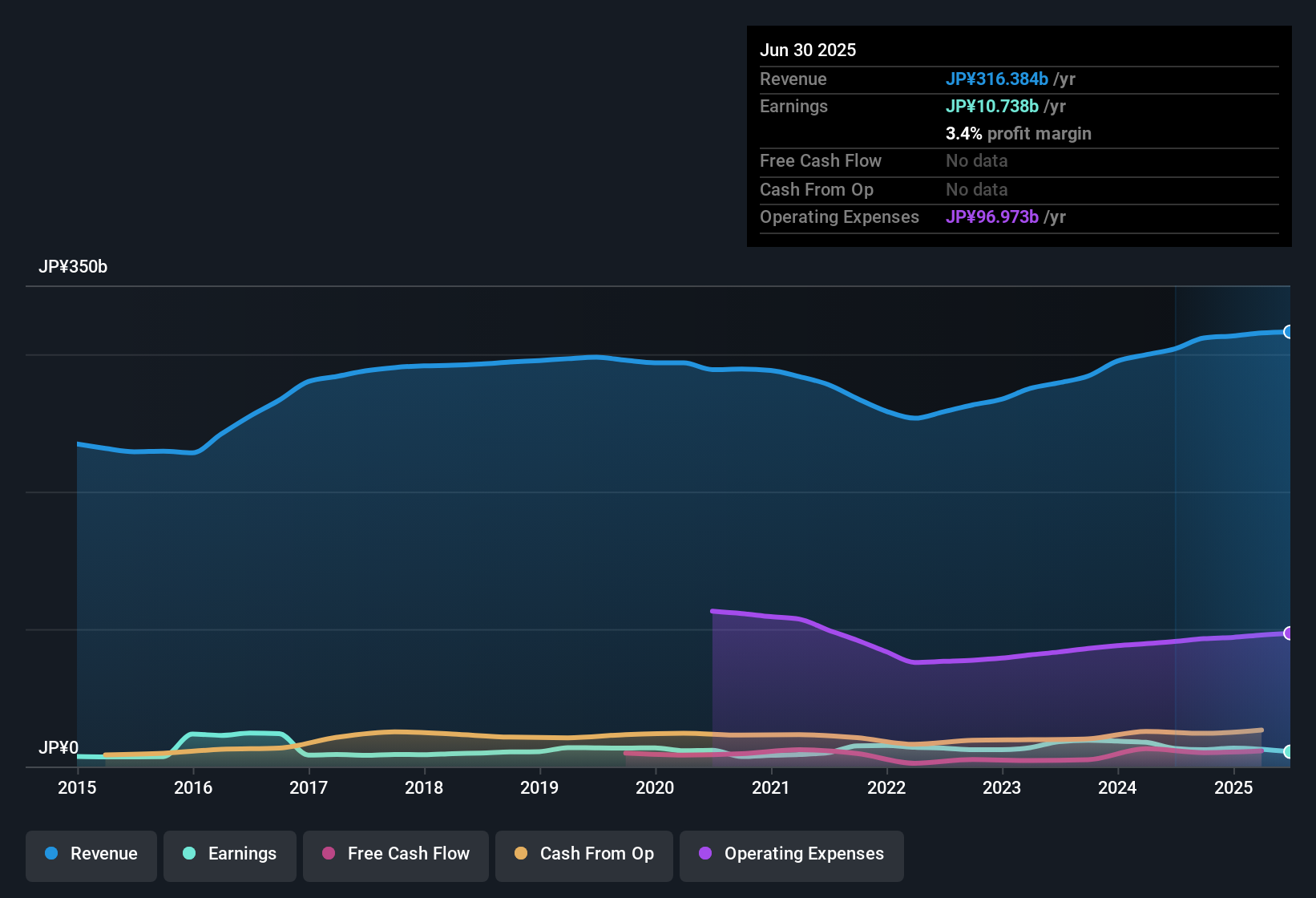Screen dimensions: 1316x898
Task: Click the orange Cash From Op dot
Action: point(521,854)
